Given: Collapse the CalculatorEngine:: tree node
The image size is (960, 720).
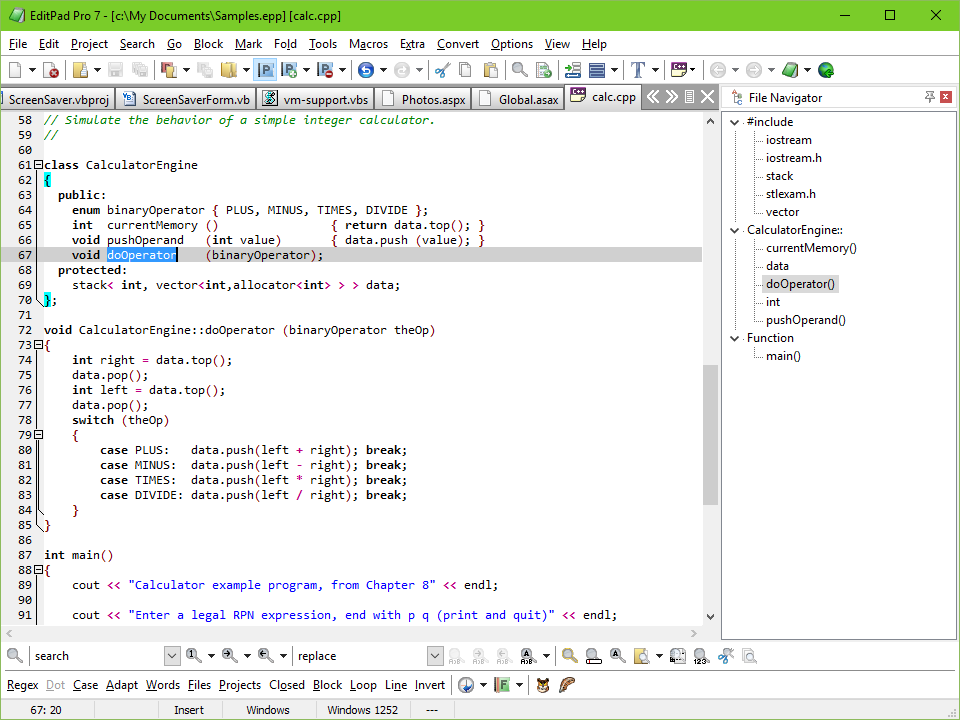Looking at the screenshot, I should pos(735,230).
